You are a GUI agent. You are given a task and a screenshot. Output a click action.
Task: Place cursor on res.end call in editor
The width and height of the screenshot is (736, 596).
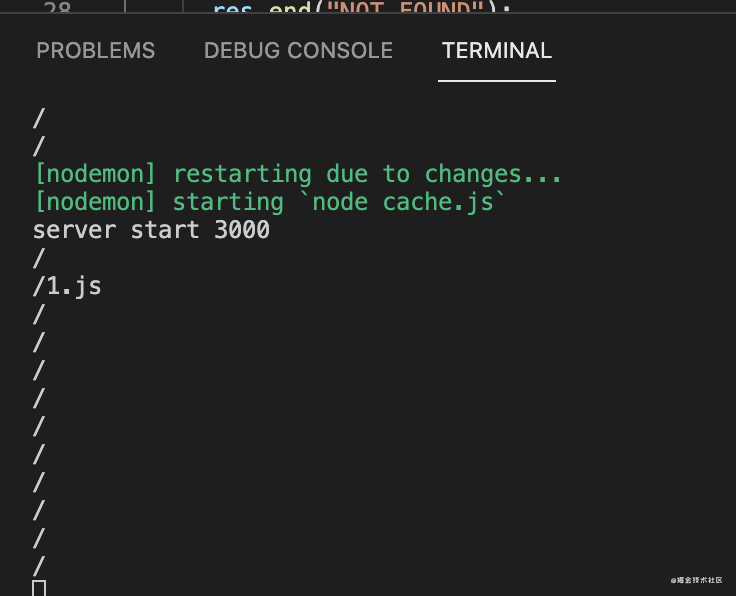click(263, 7)
